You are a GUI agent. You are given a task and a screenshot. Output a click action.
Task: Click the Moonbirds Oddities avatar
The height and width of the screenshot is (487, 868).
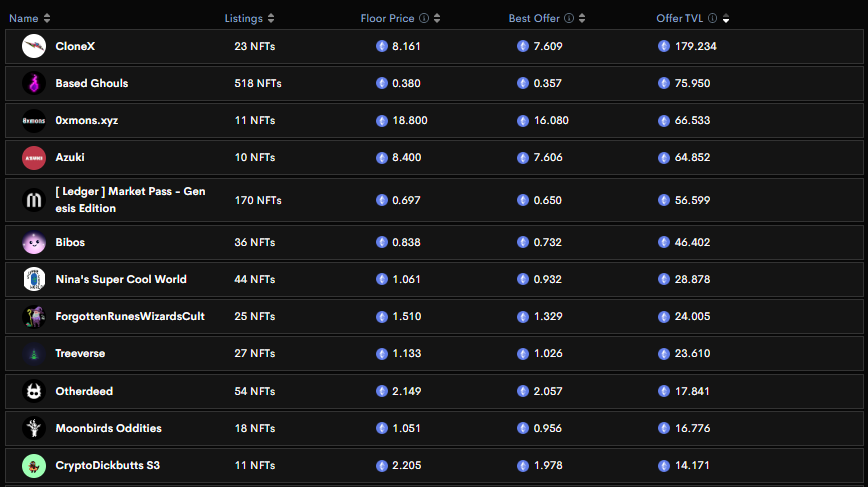point(34,428)
